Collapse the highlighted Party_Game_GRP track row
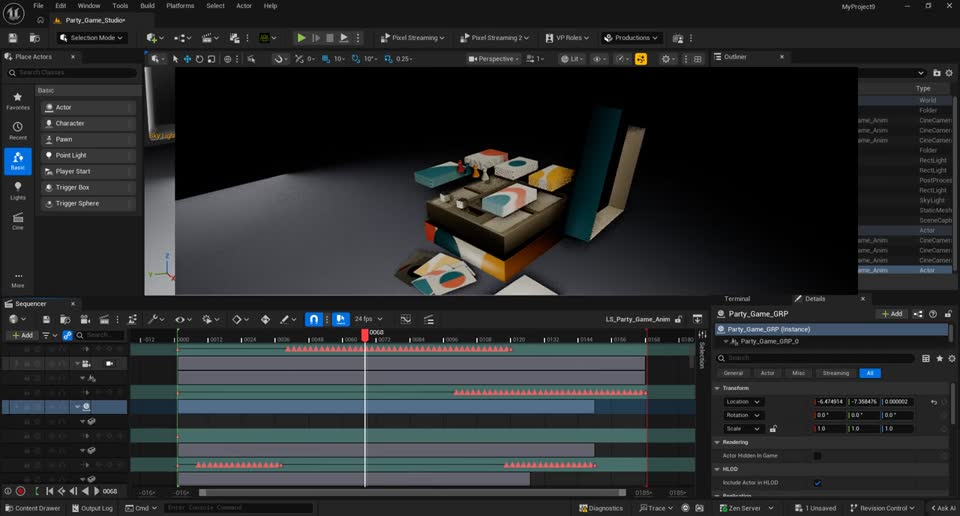Image resolution: width=960 pixels, height=516 pixels. click(77, 406)
